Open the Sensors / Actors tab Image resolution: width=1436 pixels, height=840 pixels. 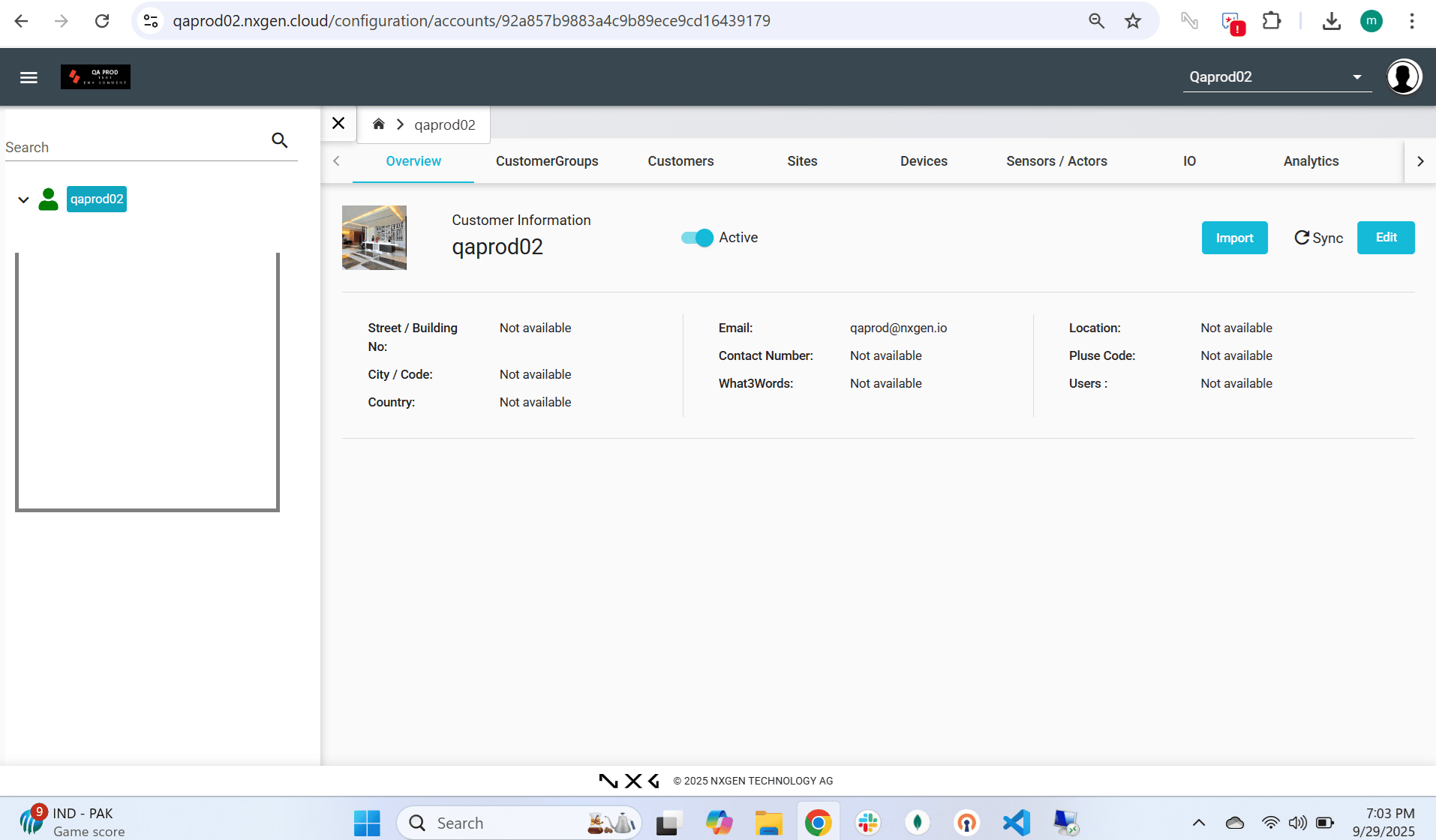point(1056,161)
